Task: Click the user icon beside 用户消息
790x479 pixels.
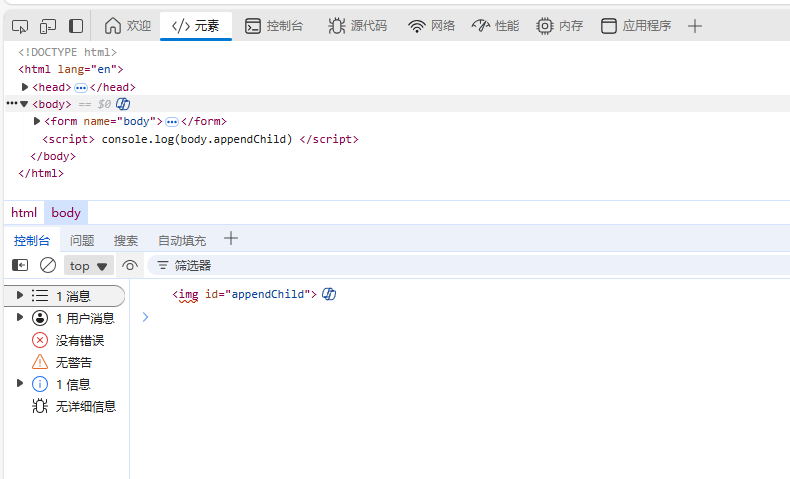Action: 40,318
